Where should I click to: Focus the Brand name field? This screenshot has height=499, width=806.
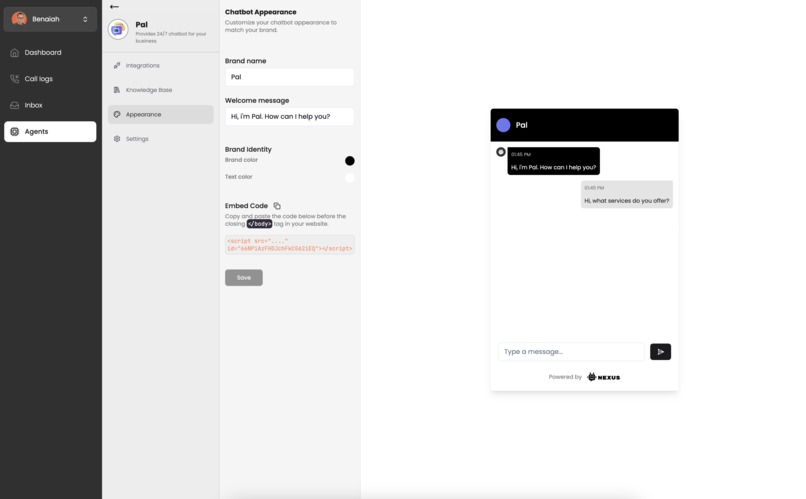click(x=289, y=77)
